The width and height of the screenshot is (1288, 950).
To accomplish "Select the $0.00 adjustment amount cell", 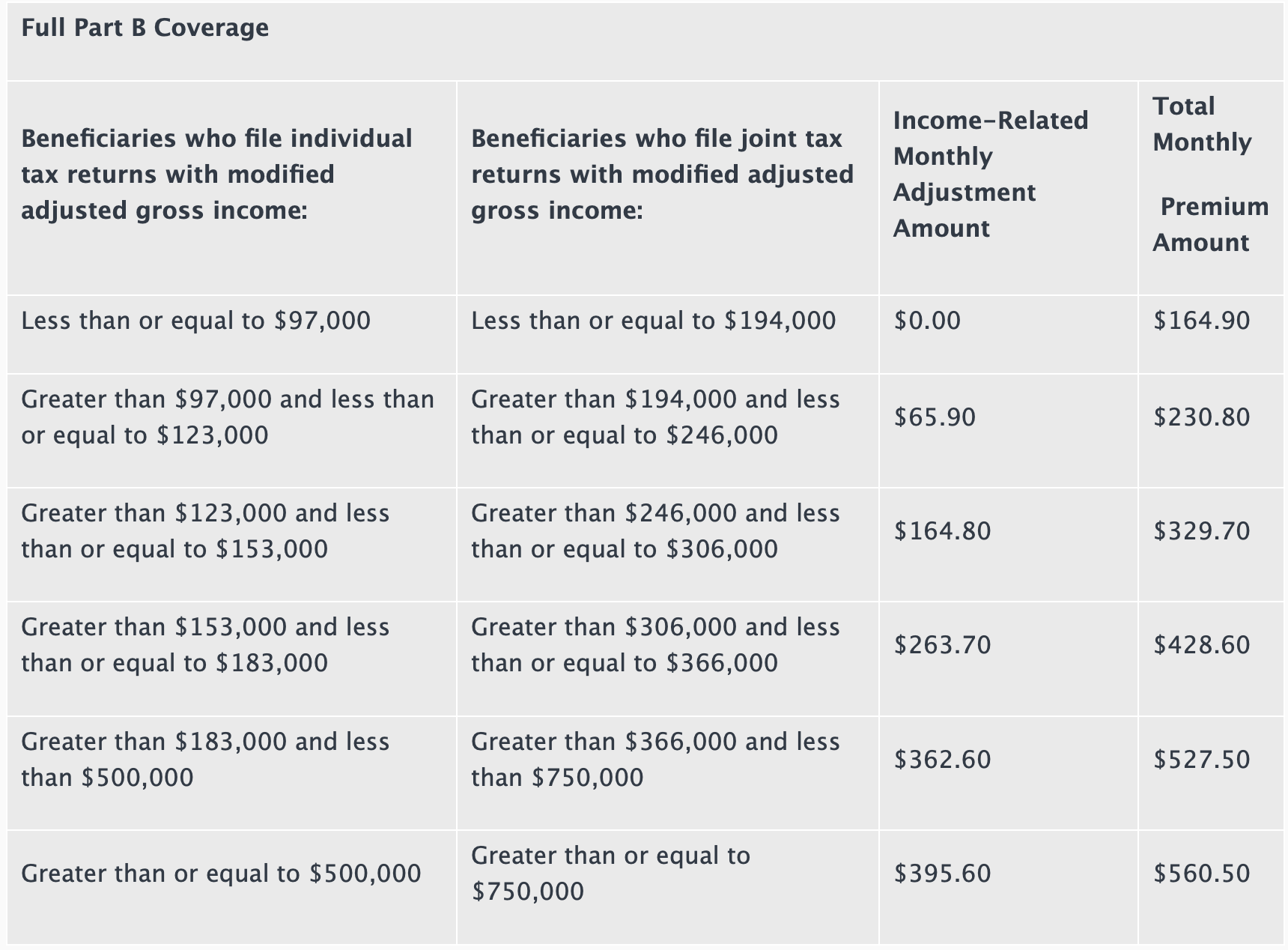I will [x=927, y=321].
